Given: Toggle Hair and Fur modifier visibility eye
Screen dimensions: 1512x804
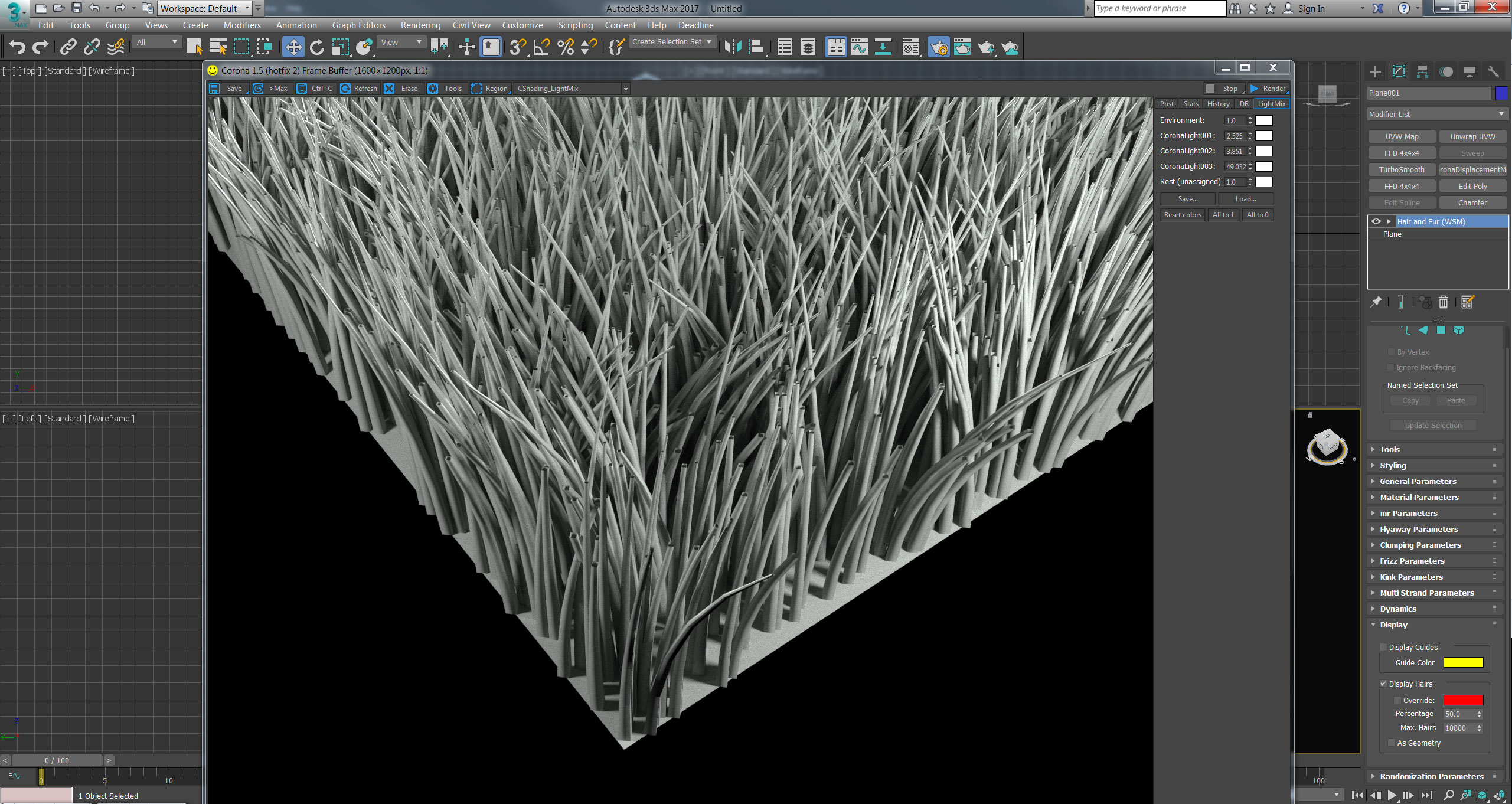Looking at the screenshot, I should click(x=1376, y=221).
